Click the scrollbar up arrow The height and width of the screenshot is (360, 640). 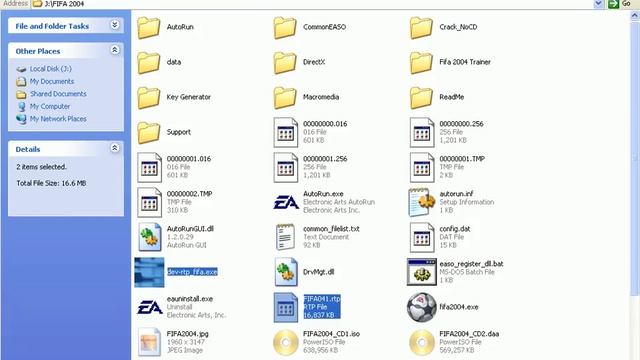tap(635, 16)
